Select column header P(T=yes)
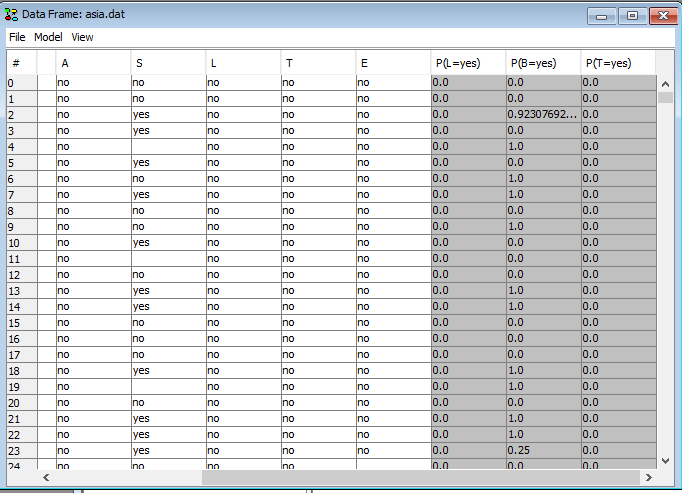Viewport: 682px width, 493px height. coord(618,64)
